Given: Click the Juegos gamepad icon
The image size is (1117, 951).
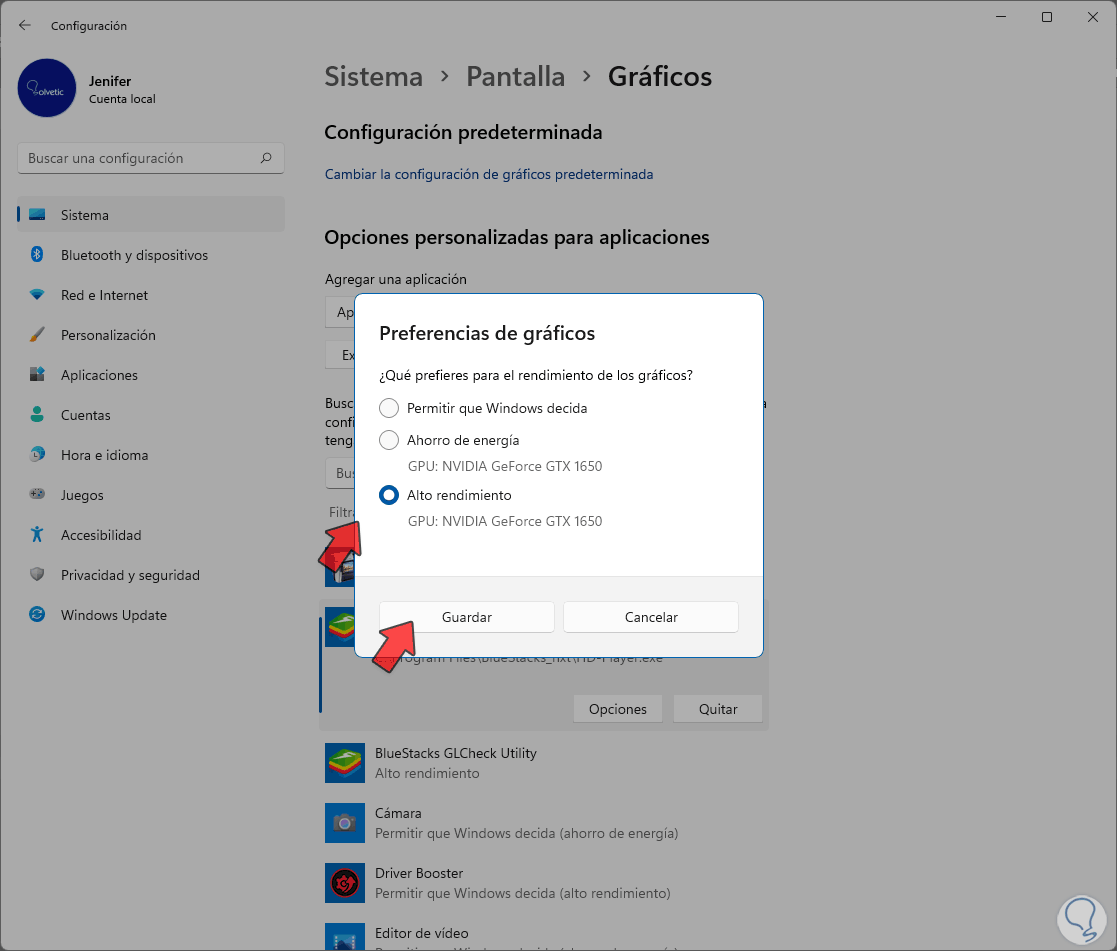Looking at the screenshot, I should [37, 495].
